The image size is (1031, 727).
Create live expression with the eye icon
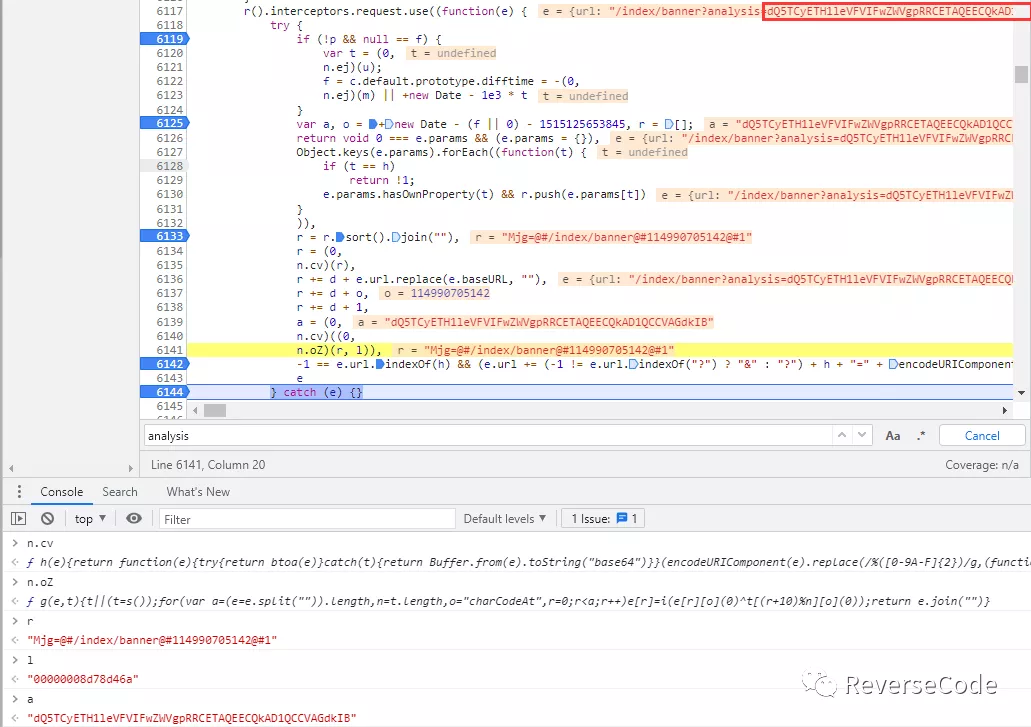[133, 519]
